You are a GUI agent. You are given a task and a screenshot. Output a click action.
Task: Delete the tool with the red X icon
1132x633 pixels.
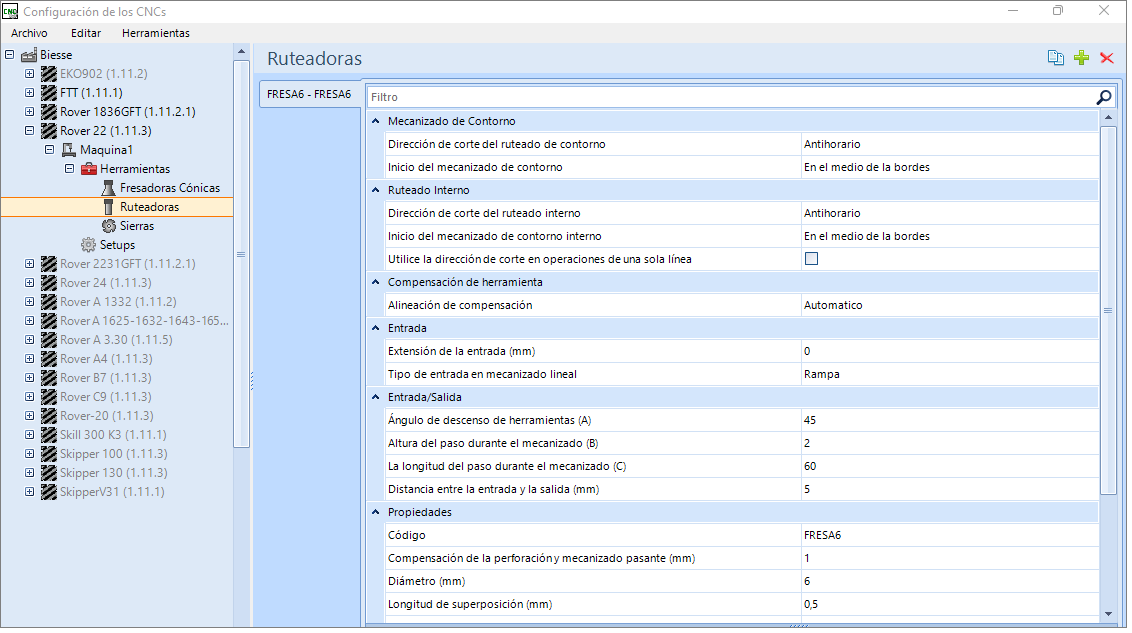coord(1106,58)
